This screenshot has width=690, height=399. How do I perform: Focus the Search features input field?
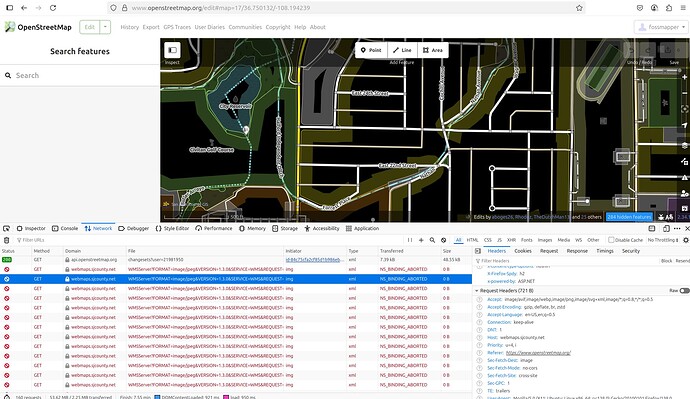point(80,76)
